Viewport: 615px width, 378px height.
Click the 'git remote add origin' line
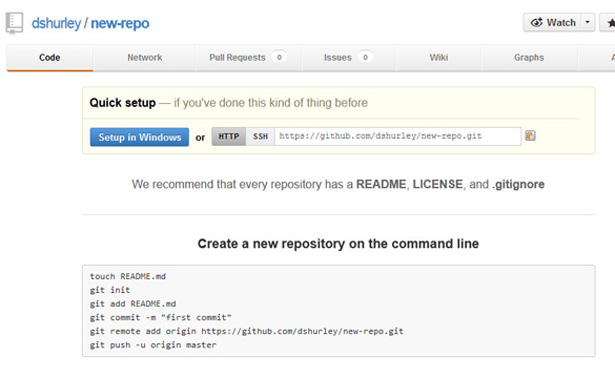[x=247, y=331]
